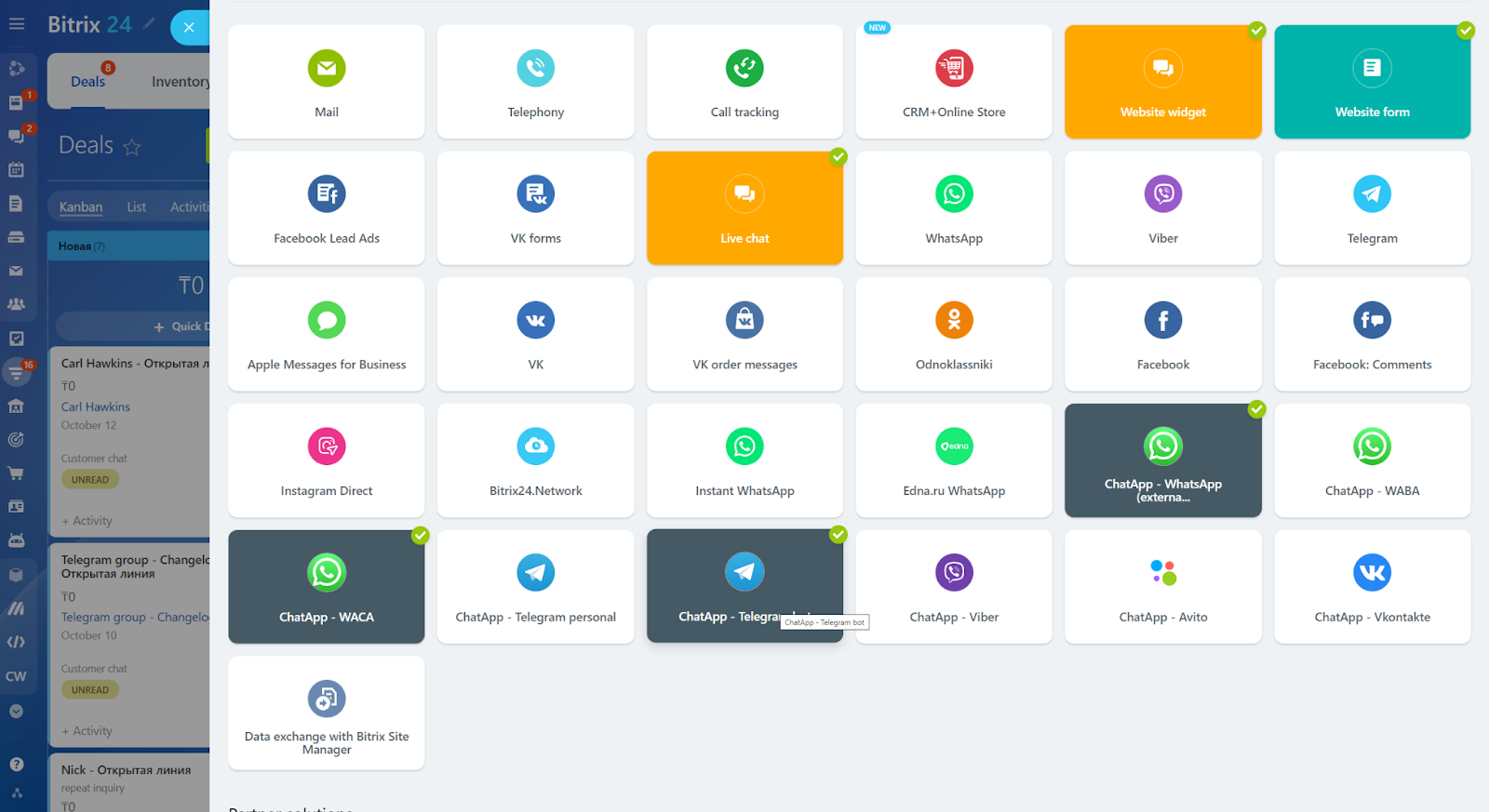Connect the Odnoklassniki channel
The image size is (1489, 812).
[954, 334]
